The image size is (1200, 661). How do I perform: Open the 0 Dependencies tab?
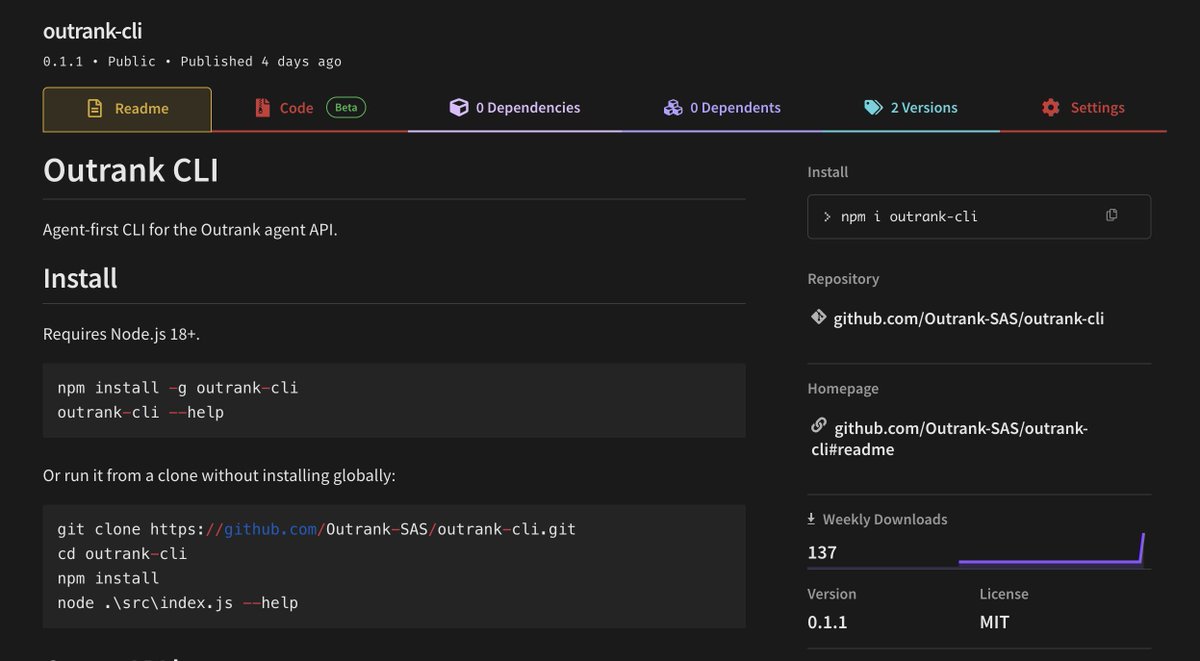[515, 109]
